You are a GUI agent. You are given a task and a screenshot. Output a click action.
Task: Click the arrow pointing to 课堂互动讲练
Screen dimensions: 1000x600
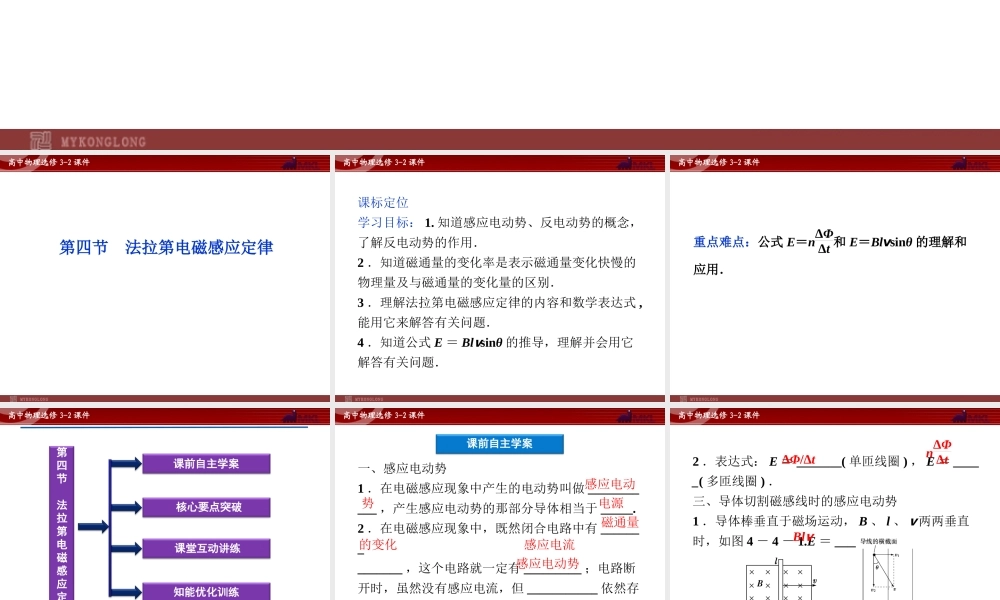coord(126,548)
